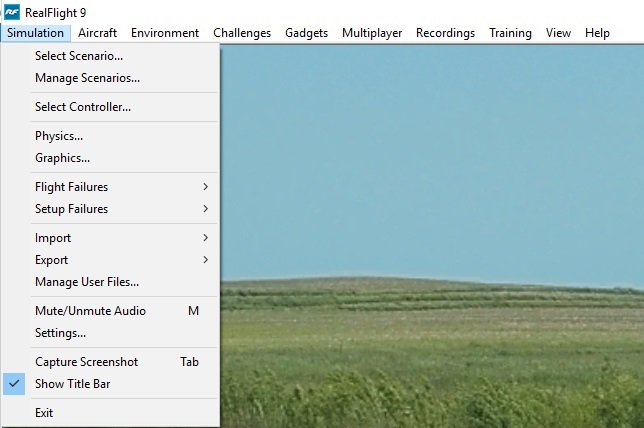Toggle Mute/Unmute Audio option
Viewport: 644px width, 428px height.
coord(90,311)
